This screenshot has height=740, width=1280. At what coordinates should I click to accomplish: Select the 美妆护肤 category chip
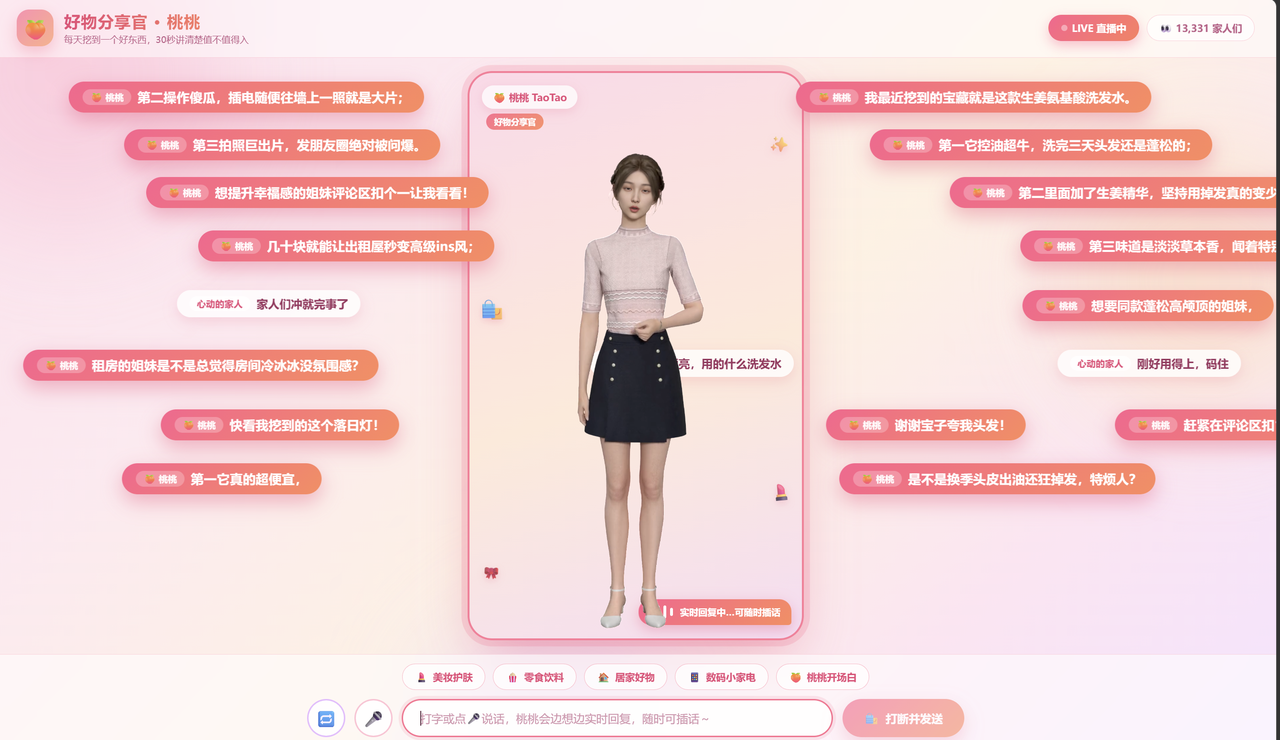point(444,677)
